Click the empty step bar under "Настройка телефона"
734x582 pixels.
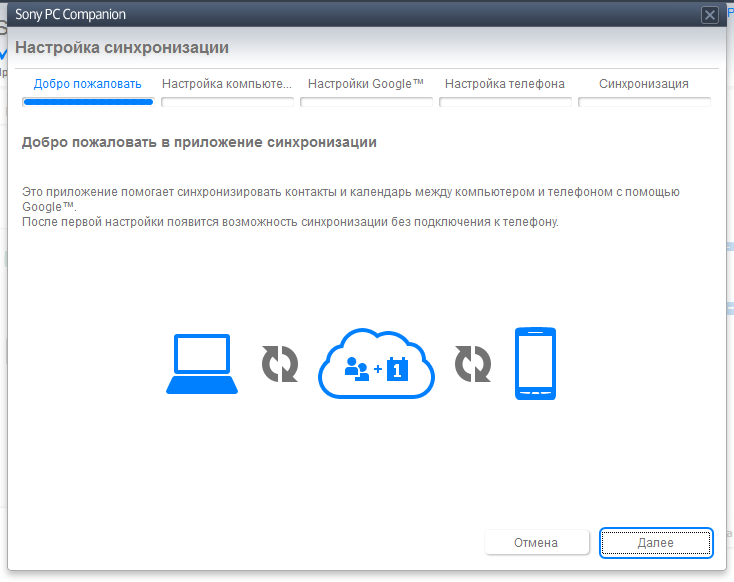coord(505,101)
